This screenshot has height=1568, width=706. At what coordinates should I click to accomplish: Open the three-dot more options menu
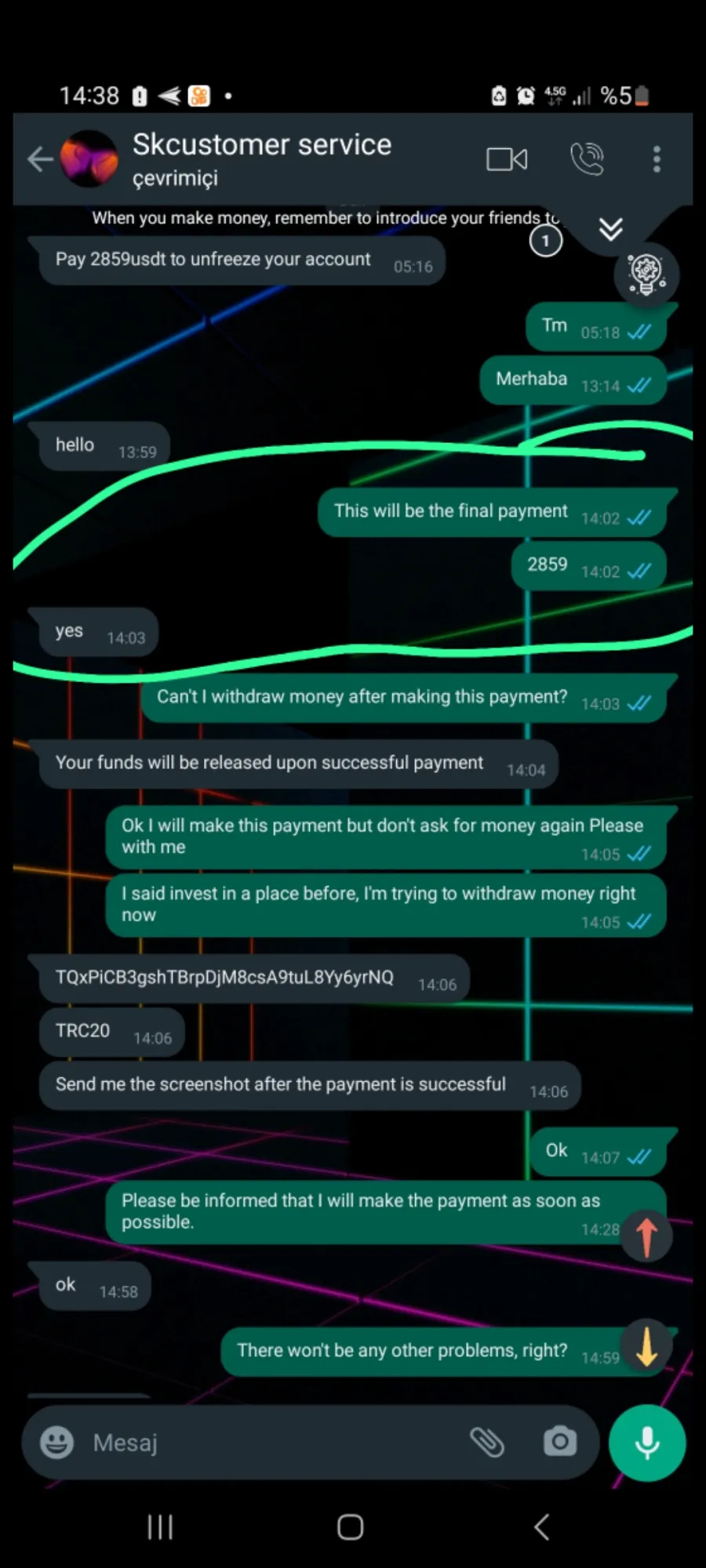coord(657,159)
